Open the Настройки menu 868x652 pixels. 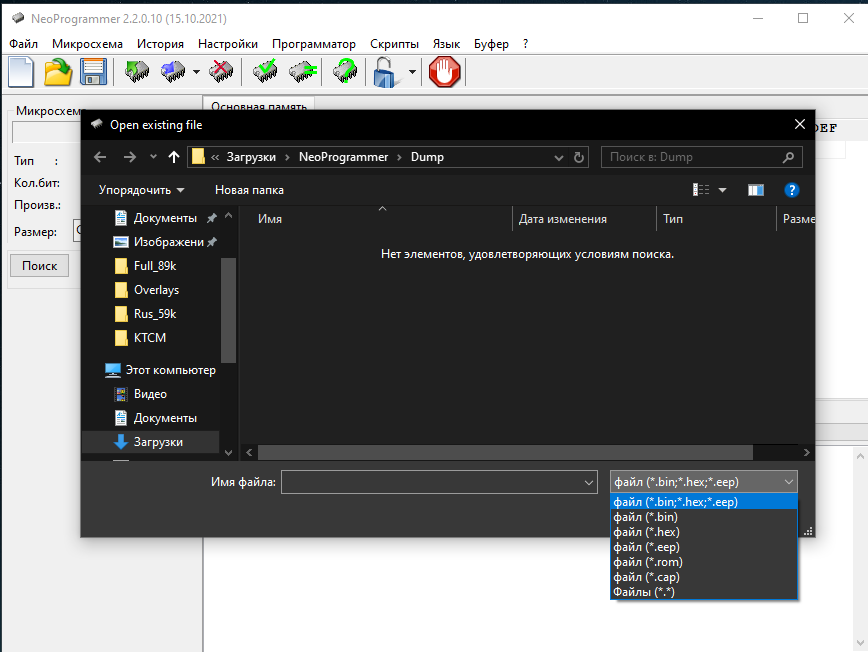coord(228,44)
